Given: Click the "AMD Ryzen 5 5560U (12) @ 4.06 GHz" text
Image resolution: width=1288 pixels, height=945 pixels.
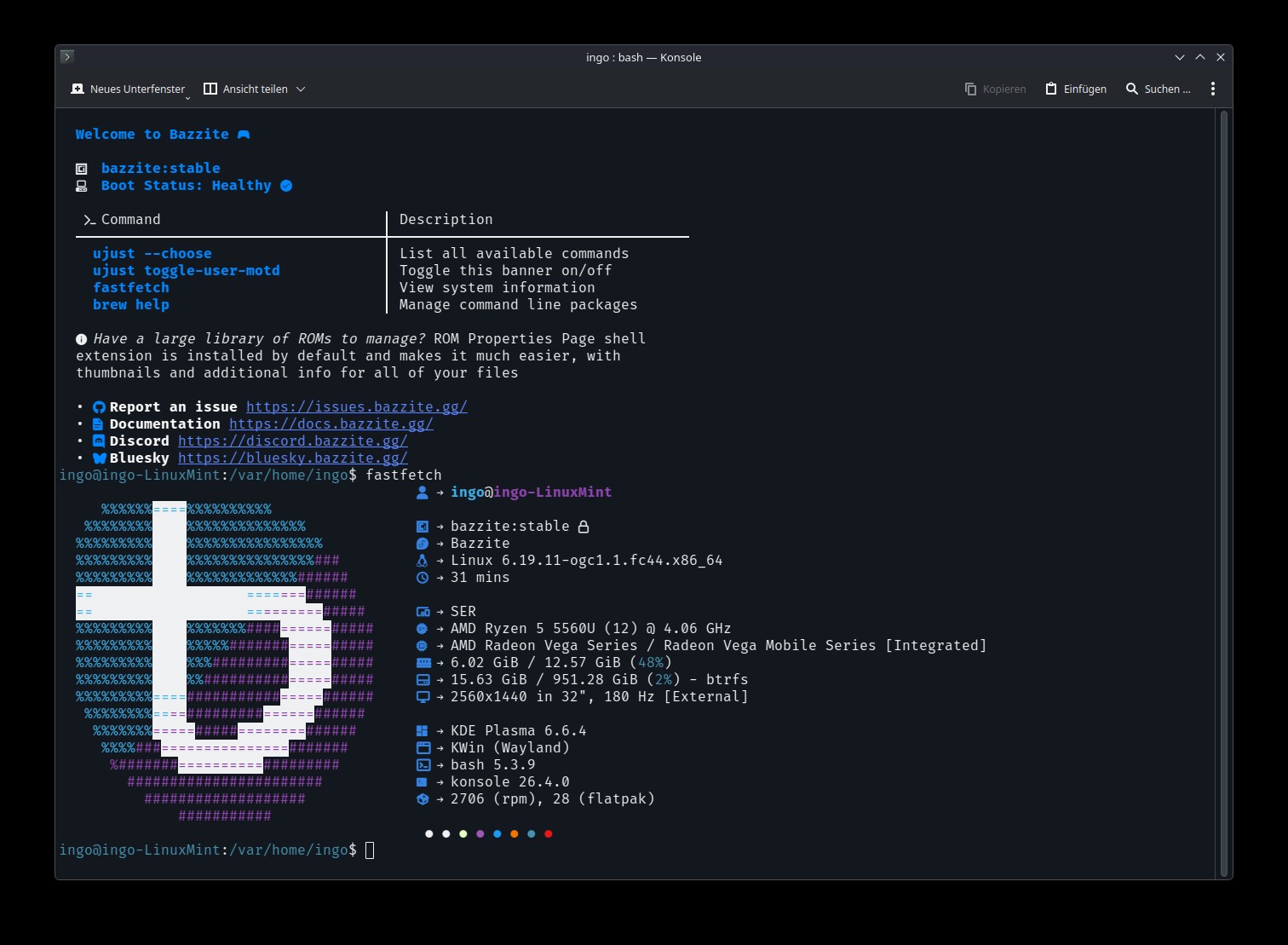Looking at the screenshot, I should 591,629.
